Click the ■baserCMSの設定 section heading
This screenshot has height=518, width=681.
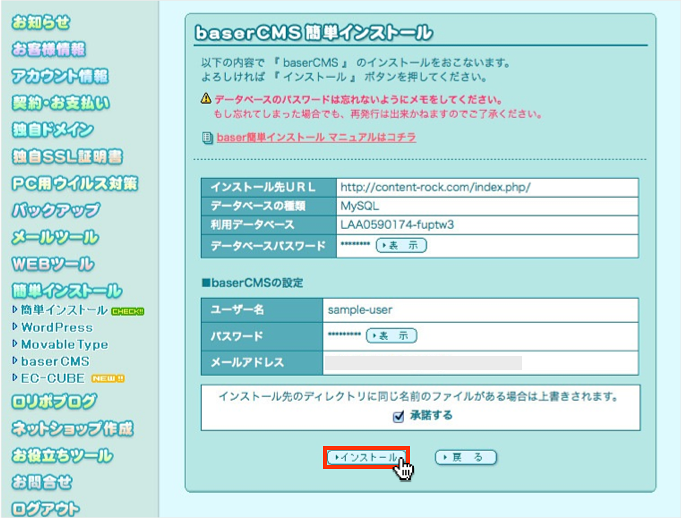point(252,283)
